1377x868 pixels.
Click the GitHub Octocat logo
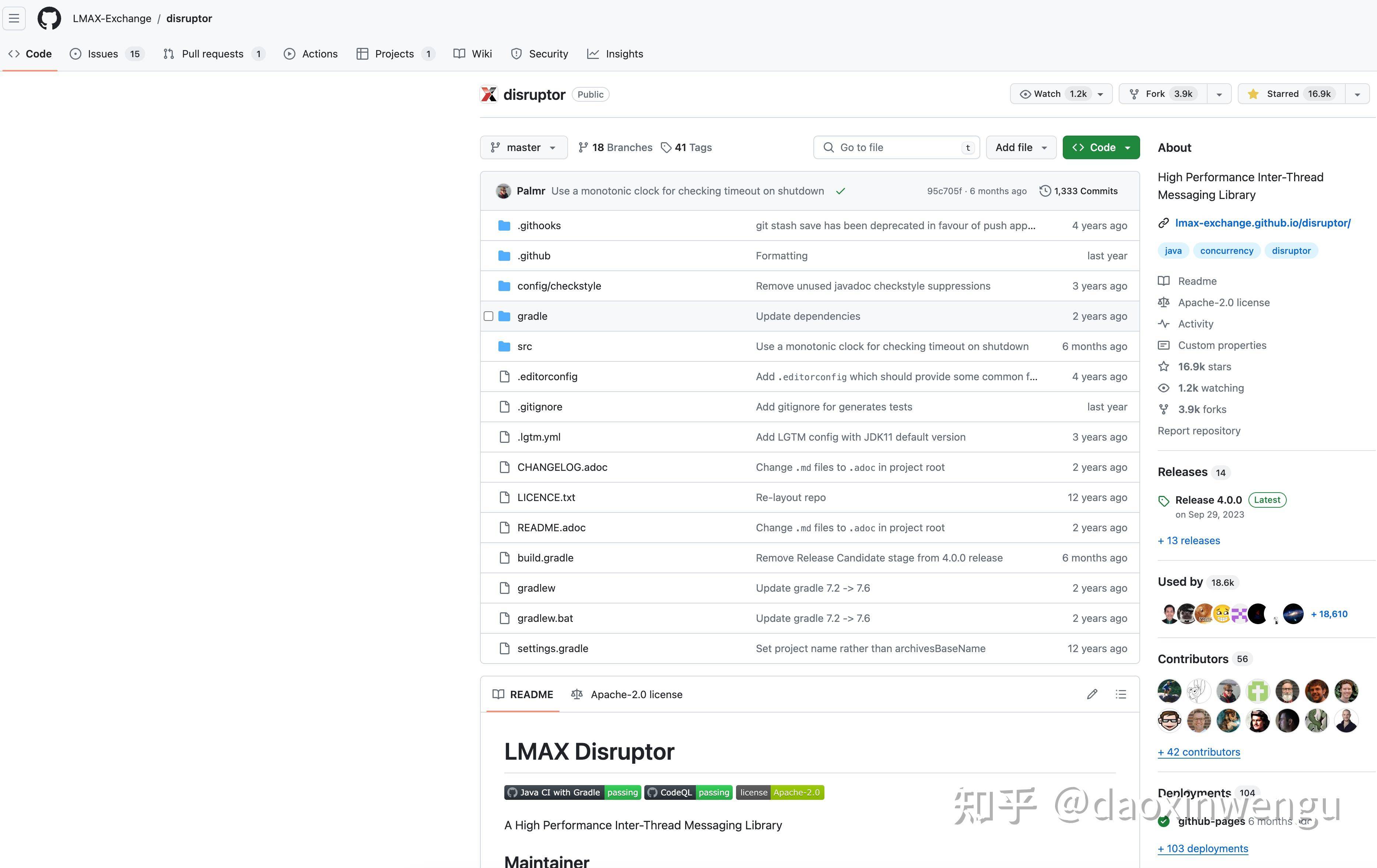click(49, 18)
